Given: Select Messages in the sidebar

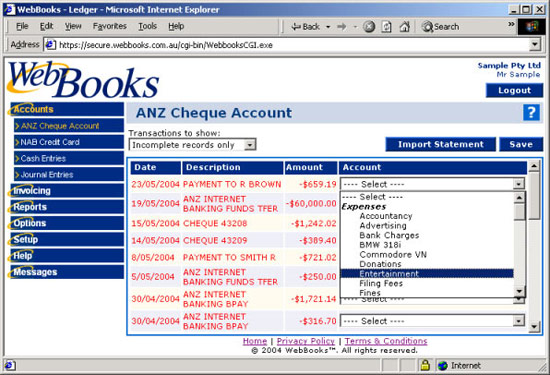Looking at the screenshot, I should point(67,272).
